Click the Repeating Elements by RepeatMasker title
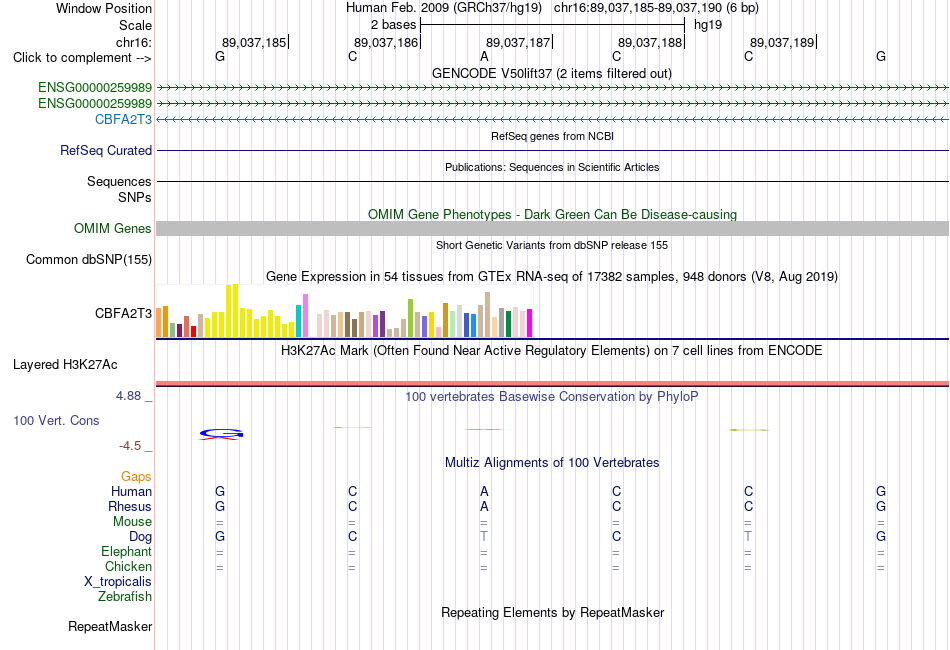This screenshot has height=650, width=950. point(552,612)
